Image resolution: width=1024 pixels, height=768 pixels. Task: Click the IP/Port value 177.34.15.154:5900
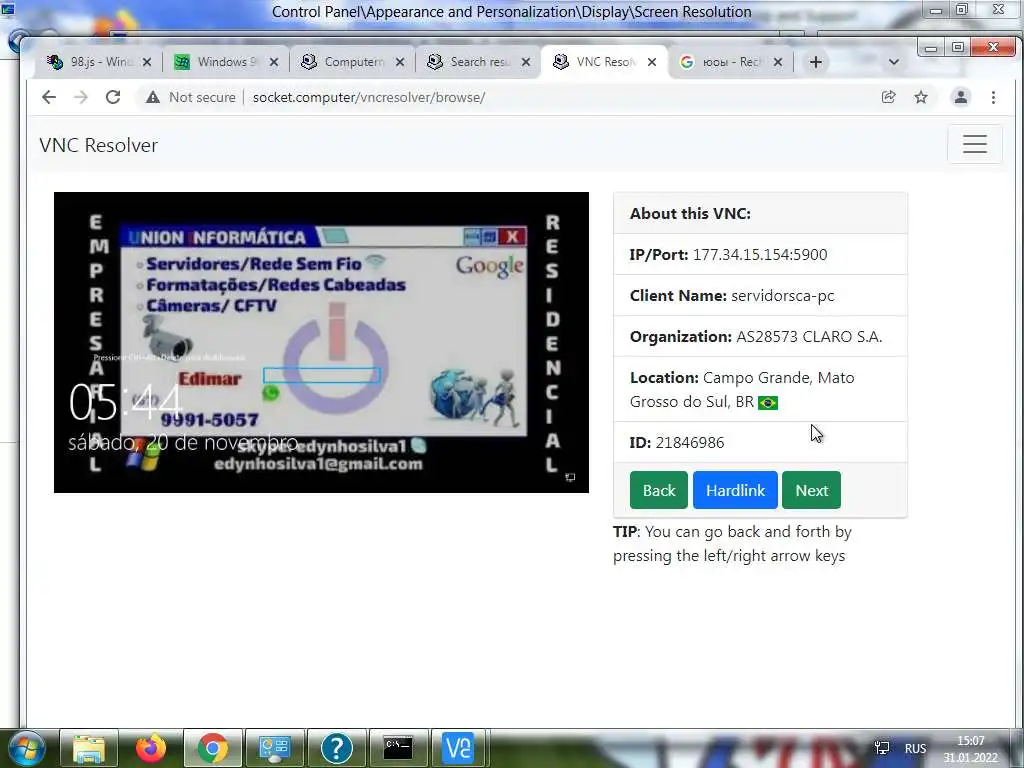pyautogui.click(x=760, y=255)
